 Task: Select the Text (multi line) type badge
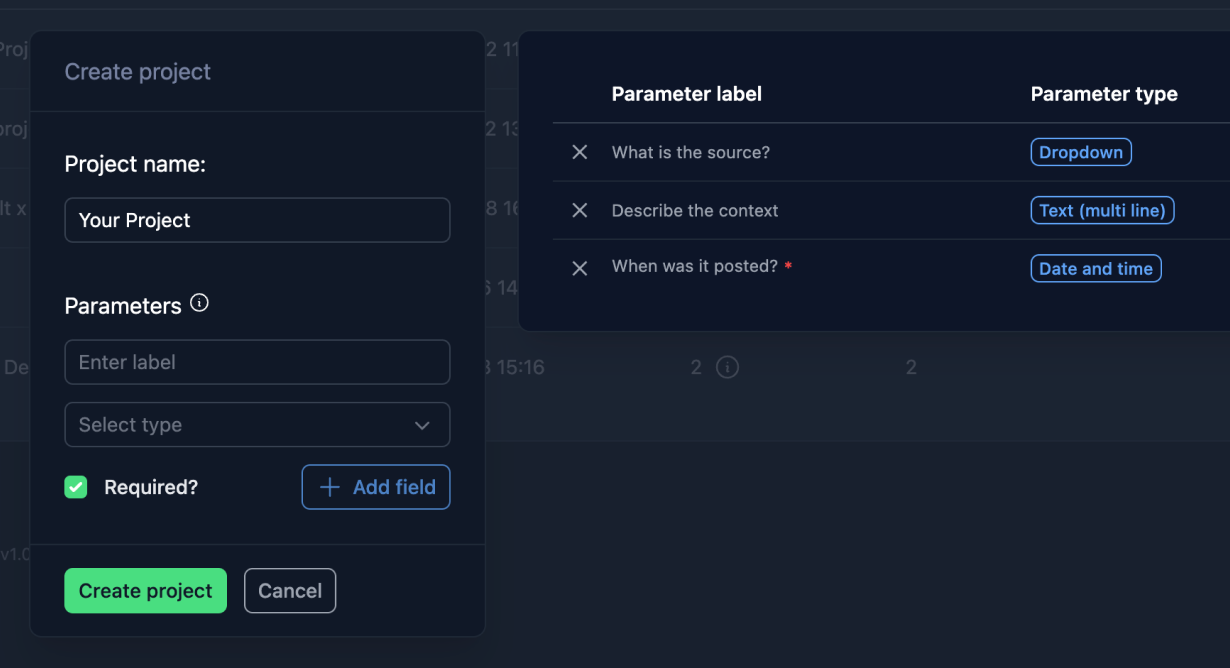pyautogui.click(x=1102, y=210)
